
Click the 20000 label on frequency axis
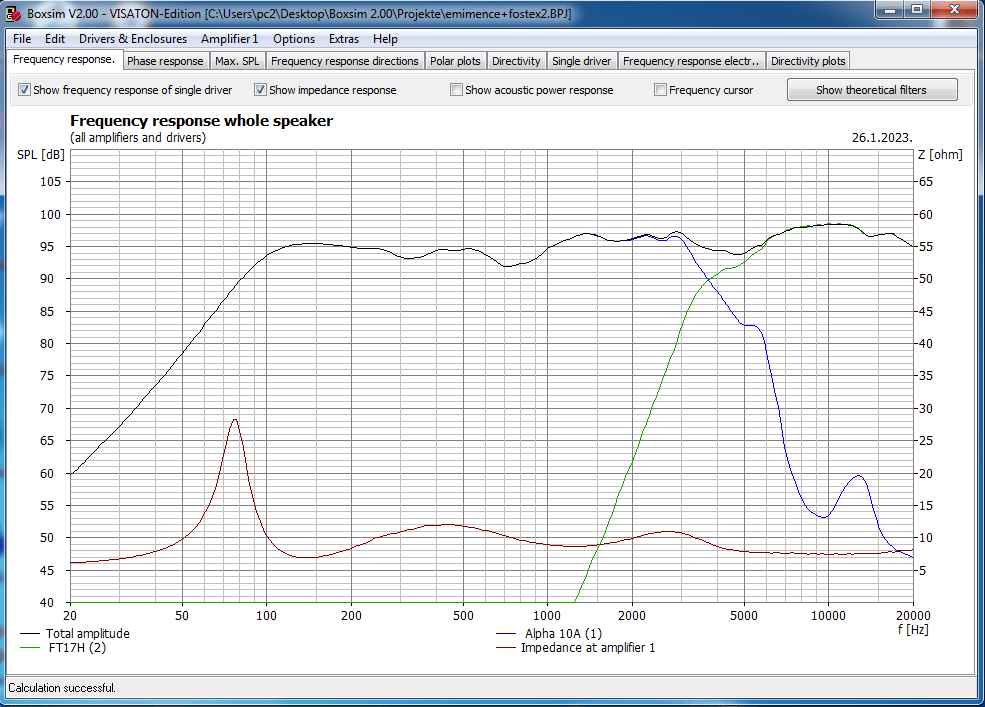click(x=913, y=616)
